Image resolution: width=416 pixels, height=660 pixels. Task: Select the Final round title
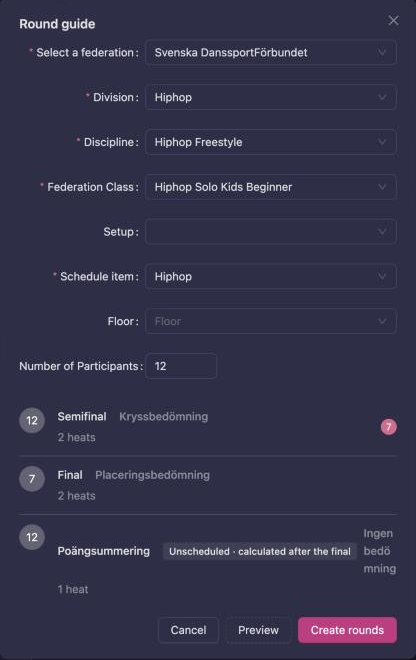70,475
